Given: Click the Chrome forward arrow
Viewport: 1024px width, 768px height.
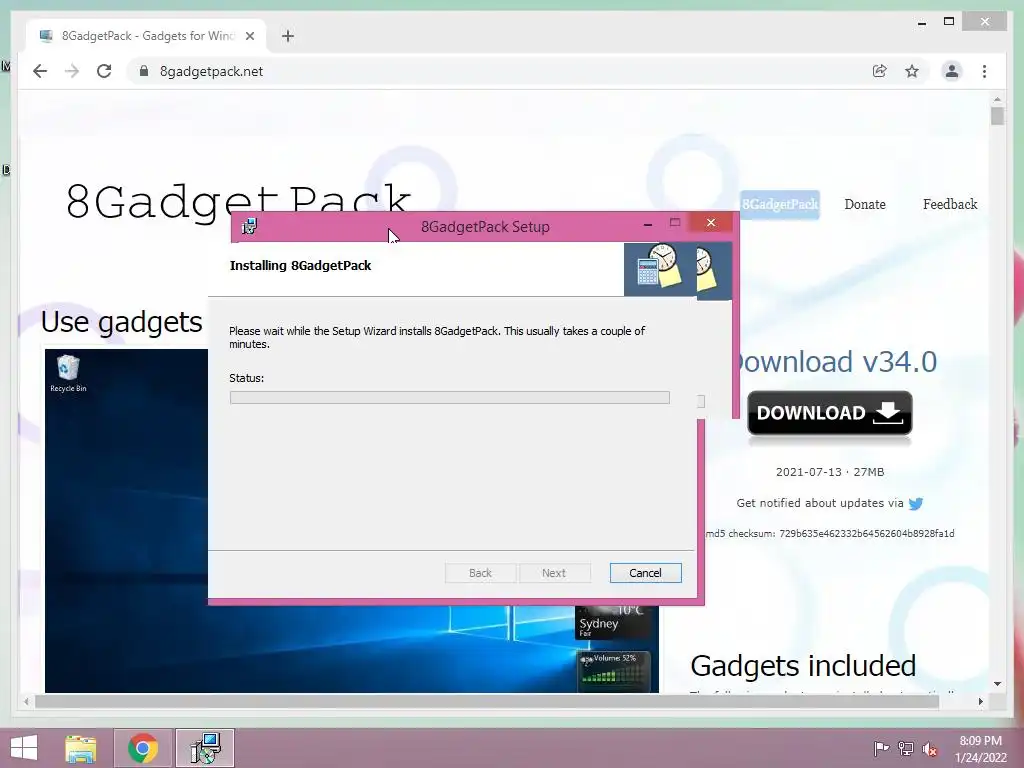Looking at the screenshot, I should (72, 71).
